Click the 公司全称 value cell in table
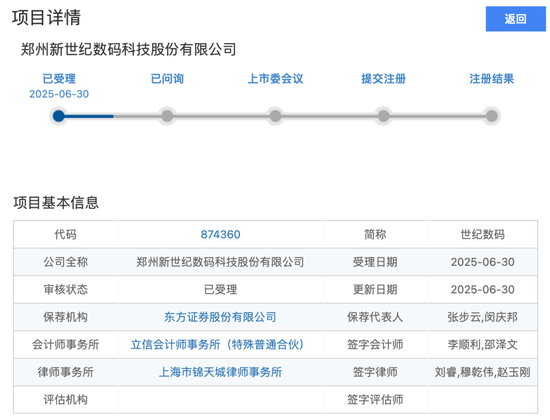 click(220, 262)
